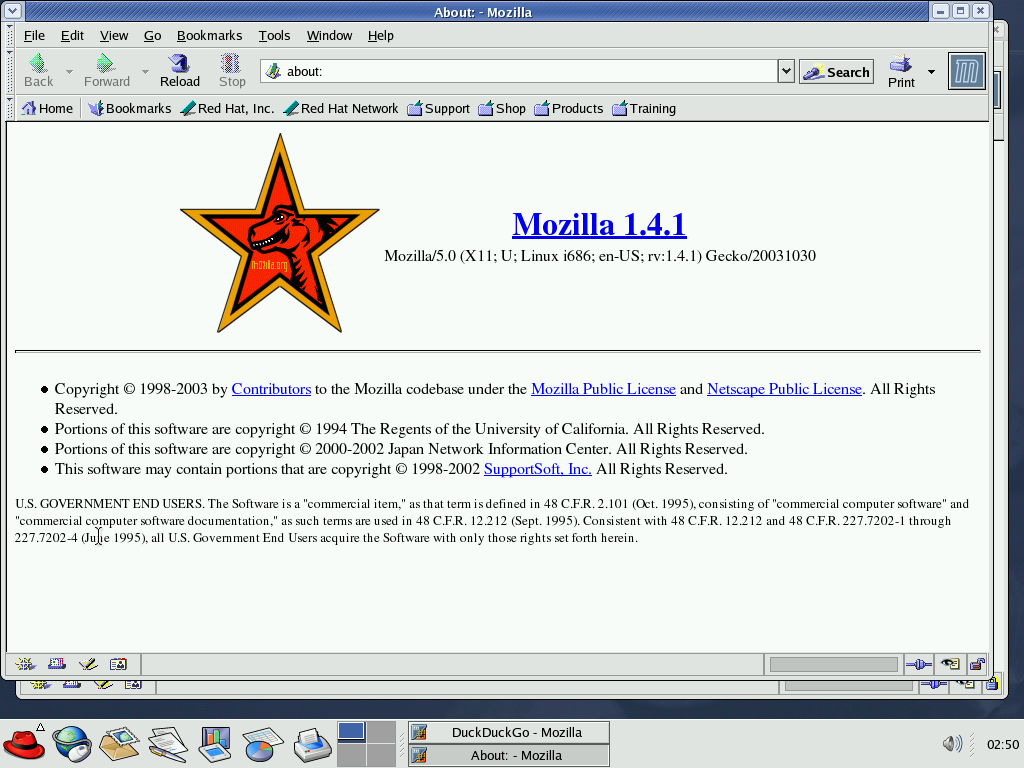Follow the Mozilla 1.4.1 heading link

click(599, 224)
